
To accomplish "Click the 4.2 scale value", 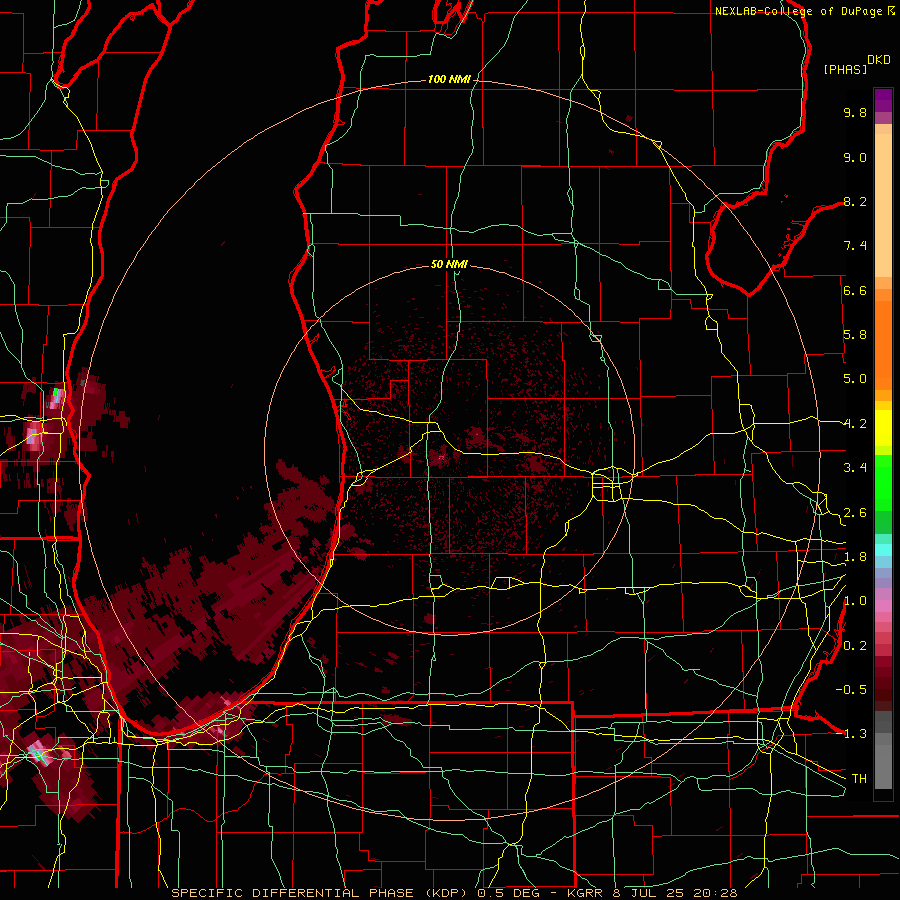I will [855, 424].
